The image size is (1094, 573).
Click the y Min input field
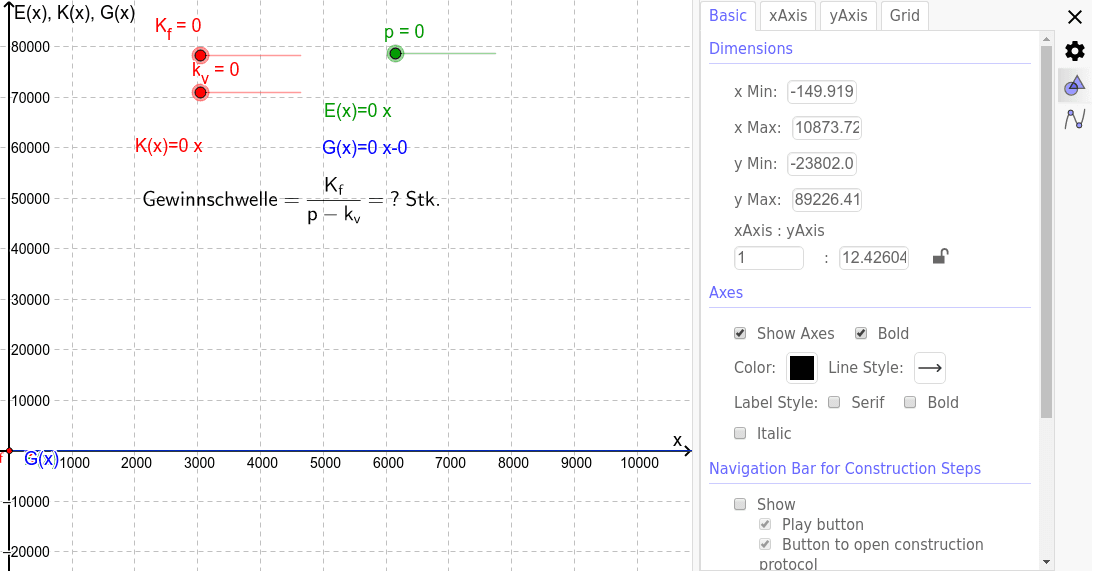[x=822, y=164]
